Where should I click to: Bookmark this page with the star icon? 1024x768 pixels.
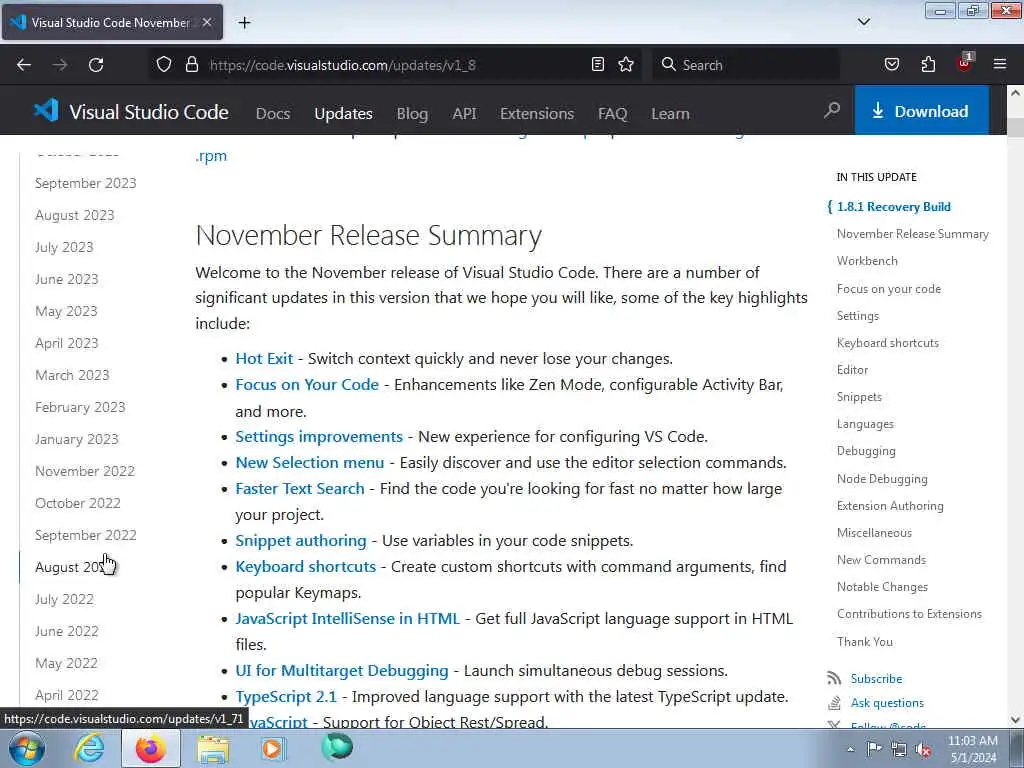[626, 65]
